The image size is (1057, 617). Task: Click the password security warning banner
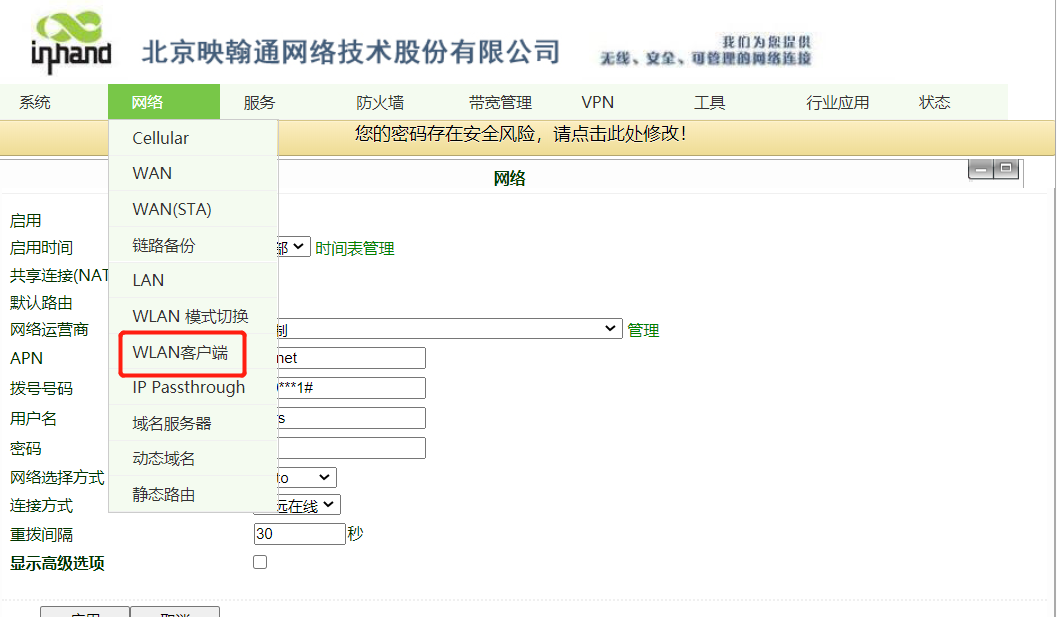(521, 134)
